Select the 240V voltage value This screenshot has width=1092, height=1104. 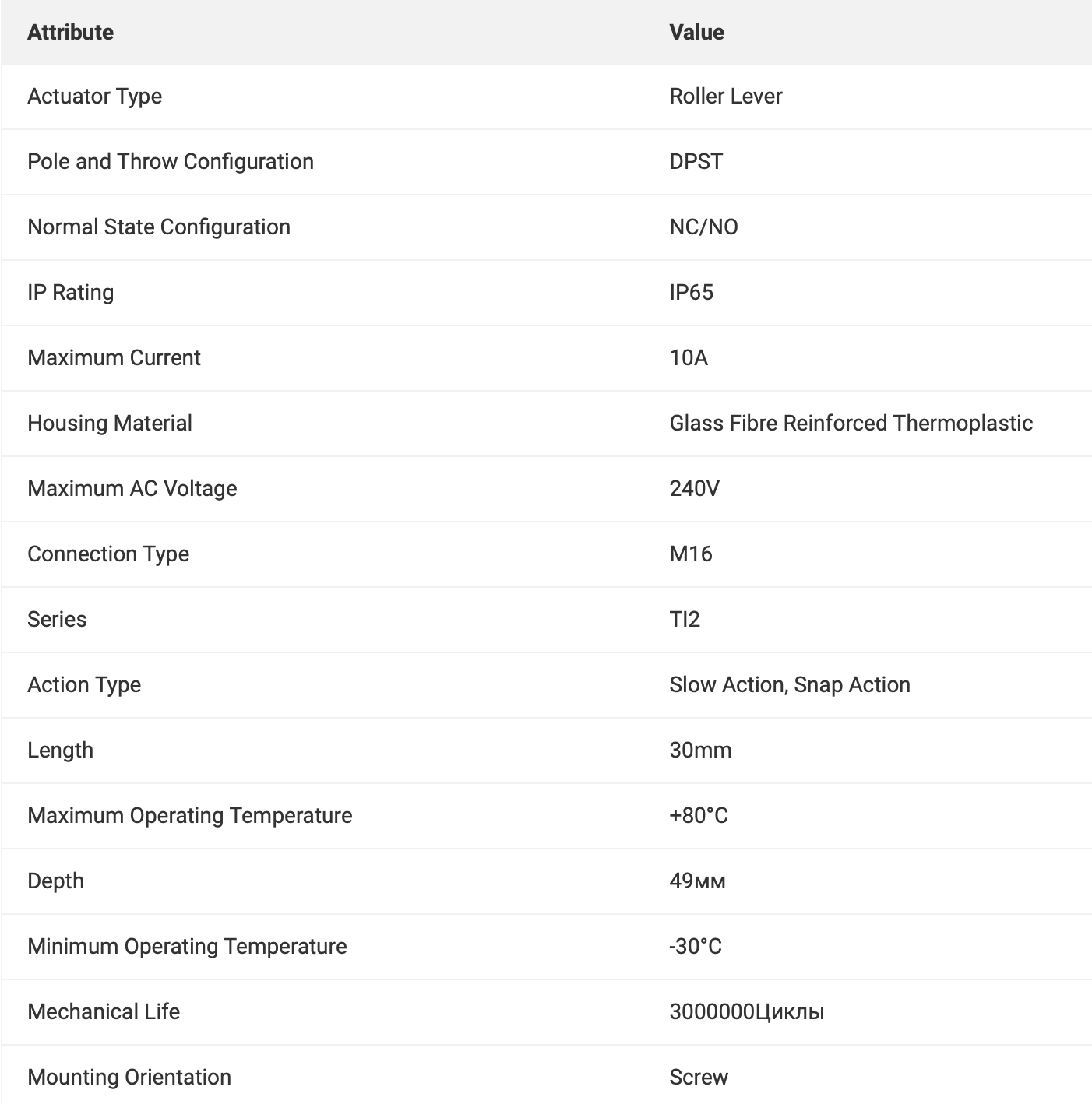pyautogui.click(x=694, y=488)
